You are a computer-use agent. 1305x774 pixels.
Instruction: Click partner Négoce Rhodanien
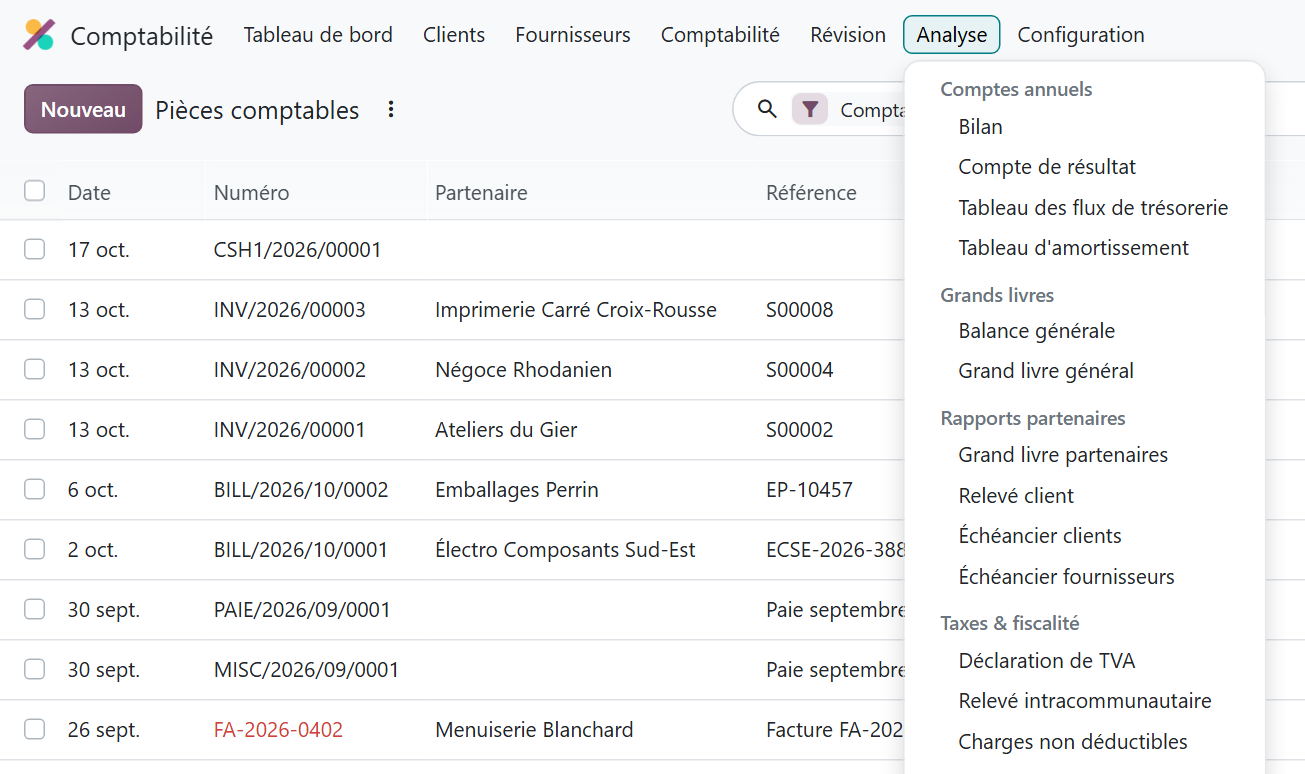click(523, 370)
